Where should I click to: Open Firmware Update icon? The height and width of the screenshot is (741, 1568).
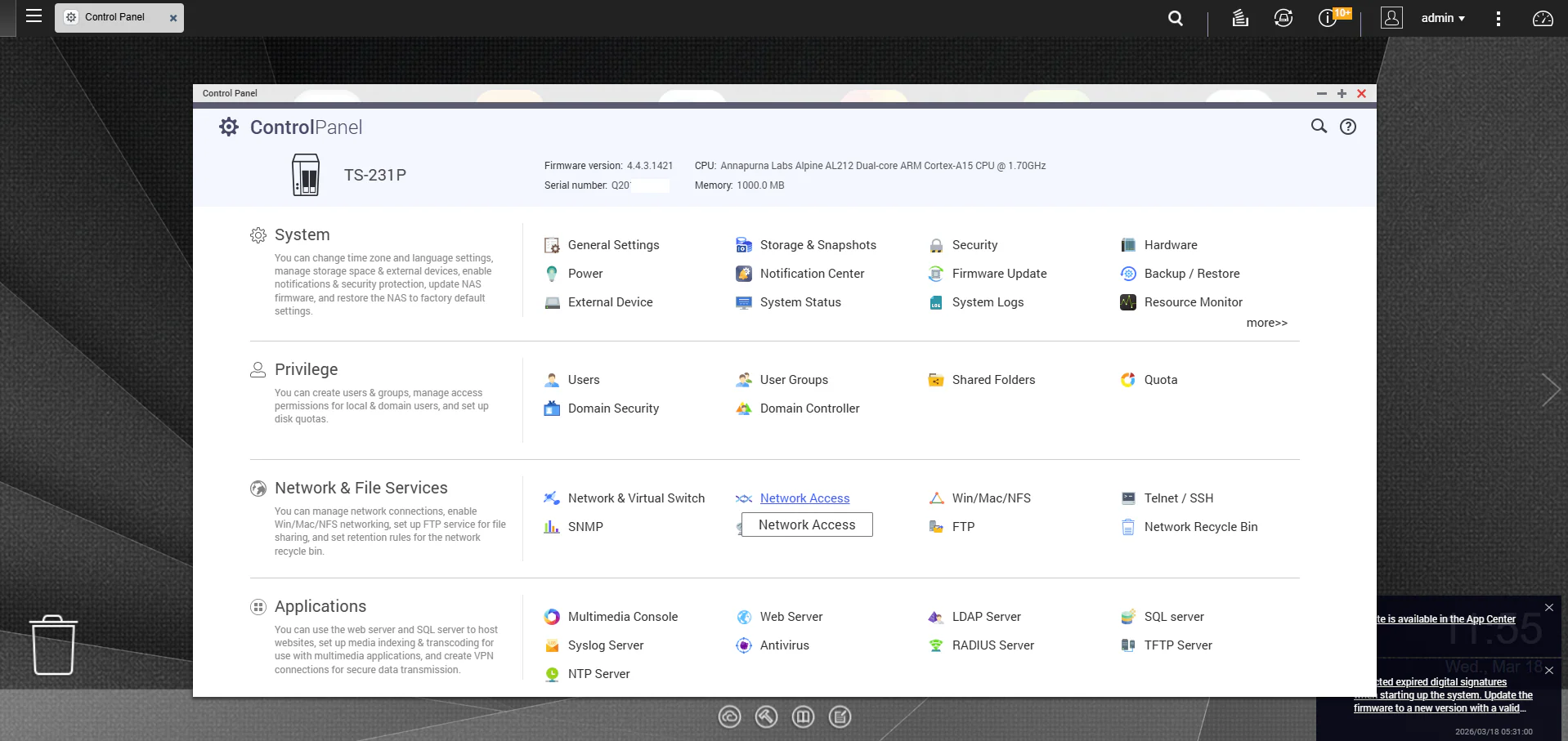(x=936, y=274)
